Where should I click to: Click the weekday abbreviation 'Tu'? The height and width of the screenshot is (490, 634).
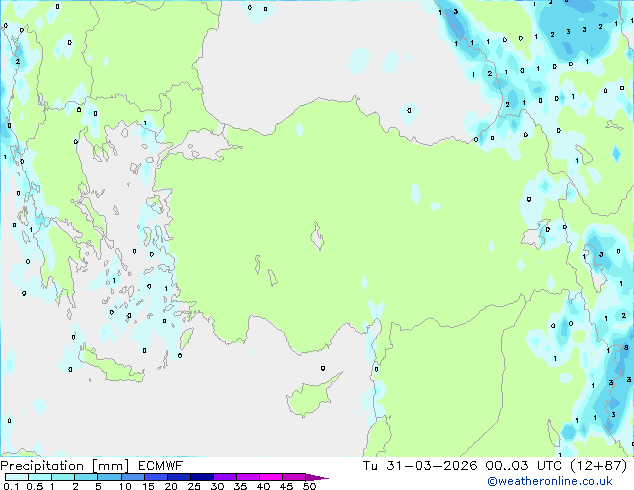(x=370, y=466)
